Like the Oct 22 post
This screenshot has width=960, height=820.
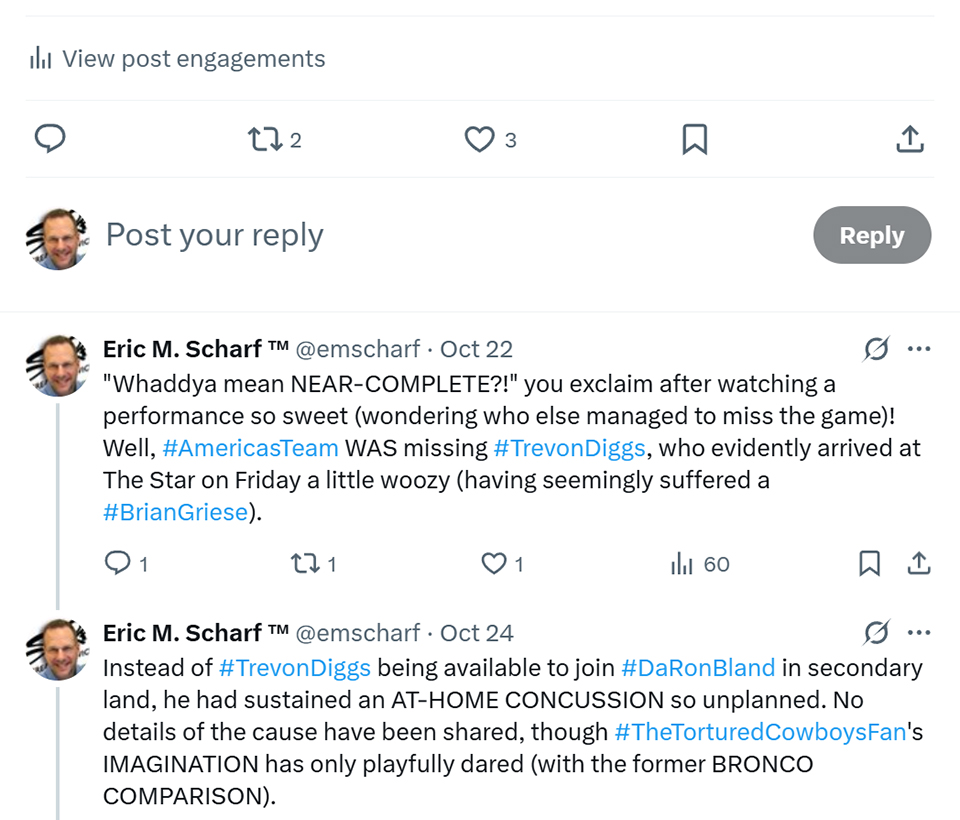[x=494, y=564]
